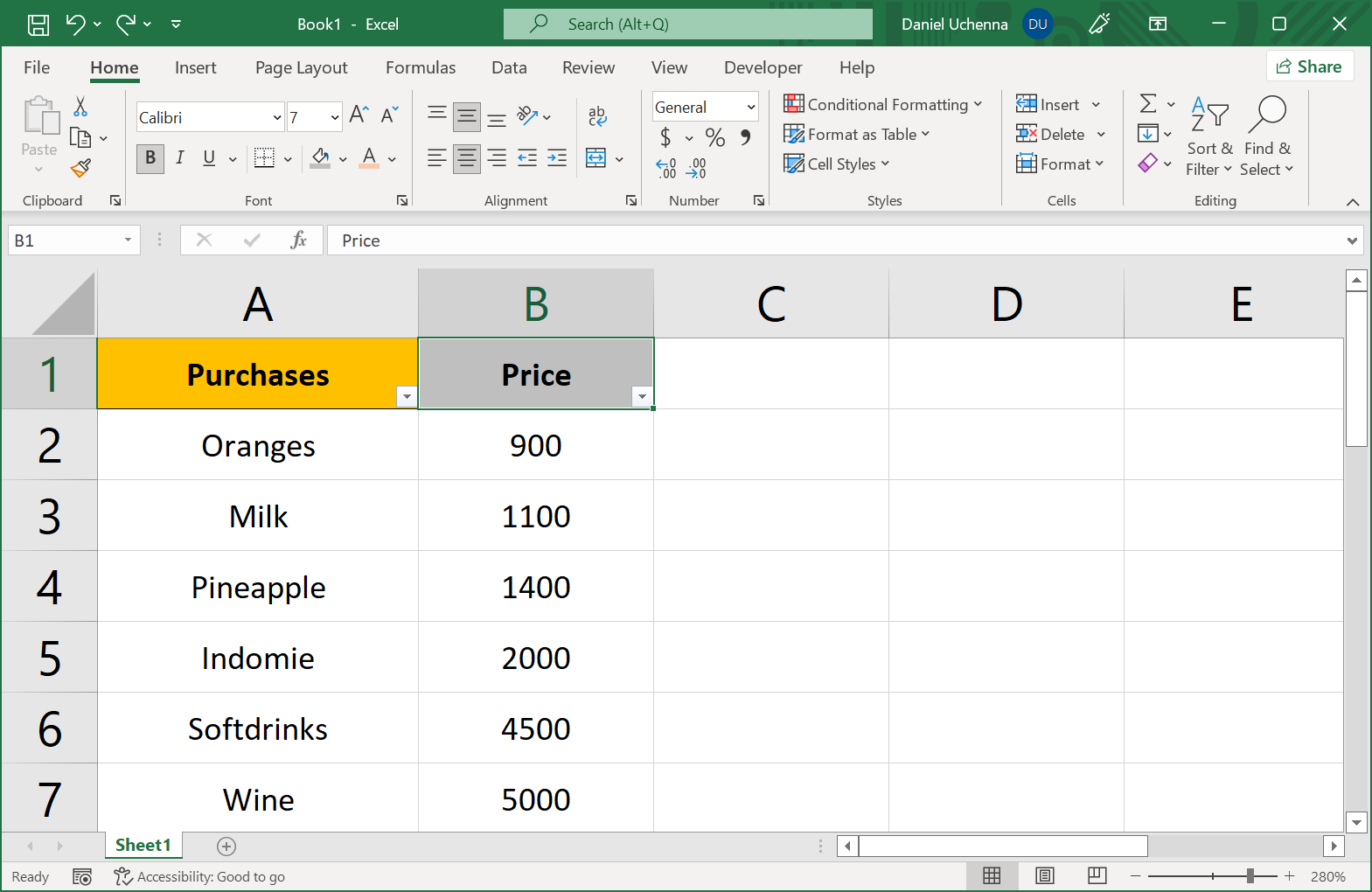Click the Share button

[x=1309, y=66]
